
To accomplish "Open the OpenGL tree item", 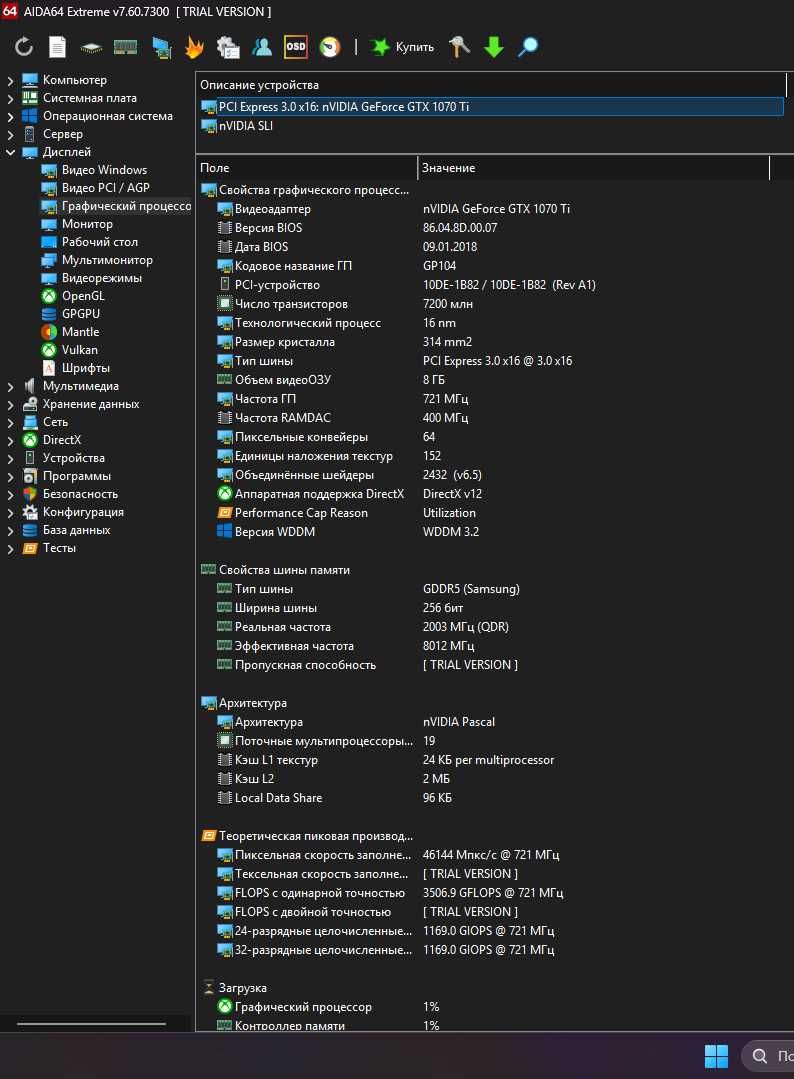I will 73,296.
